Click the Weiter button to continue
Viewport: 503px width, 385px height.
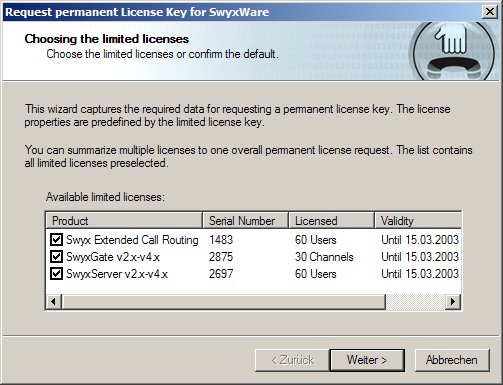tap(367, 360)
